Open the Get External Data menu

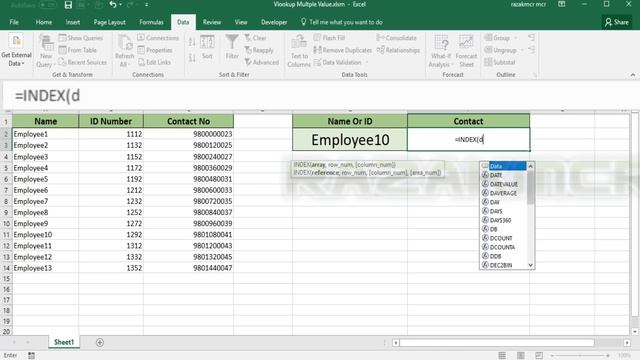tap(16, 51)
